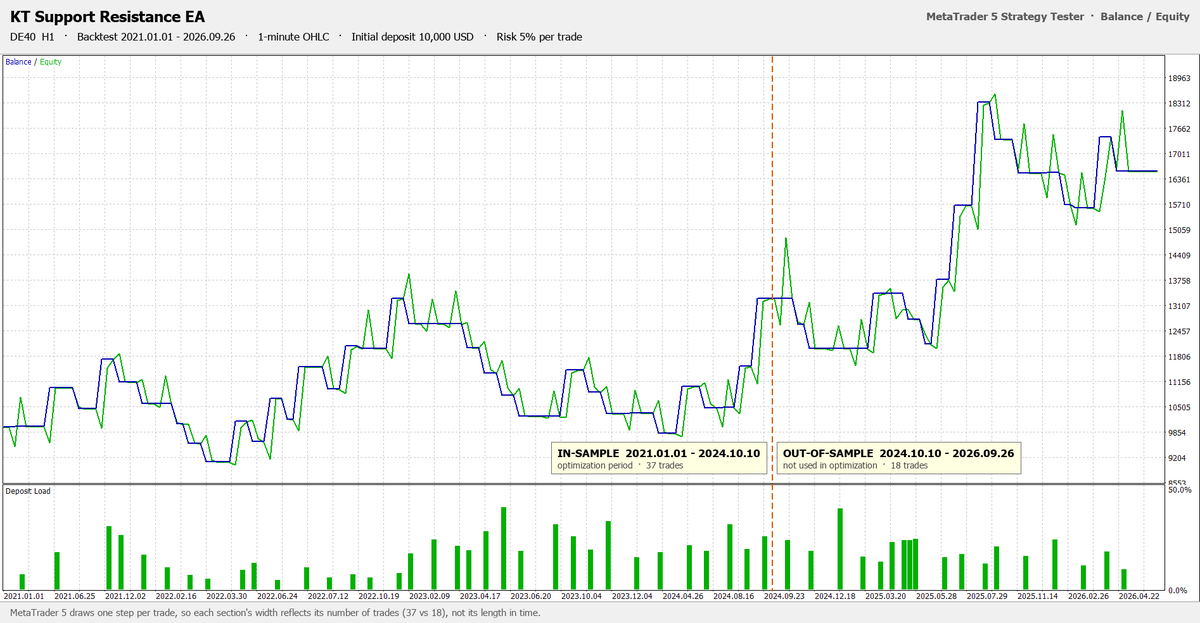Click "Balance / Equity" in the top-right header

click(x=1147, y=16)
